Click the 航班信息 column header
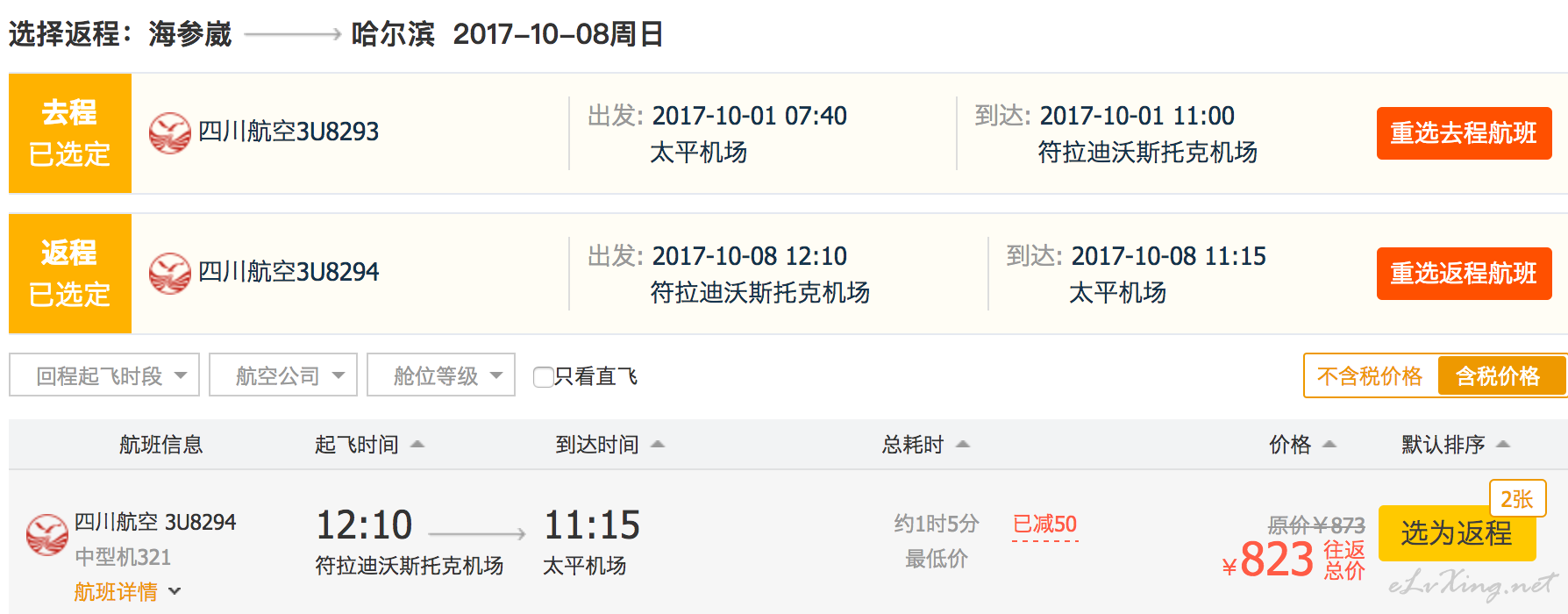 (161, 445)
